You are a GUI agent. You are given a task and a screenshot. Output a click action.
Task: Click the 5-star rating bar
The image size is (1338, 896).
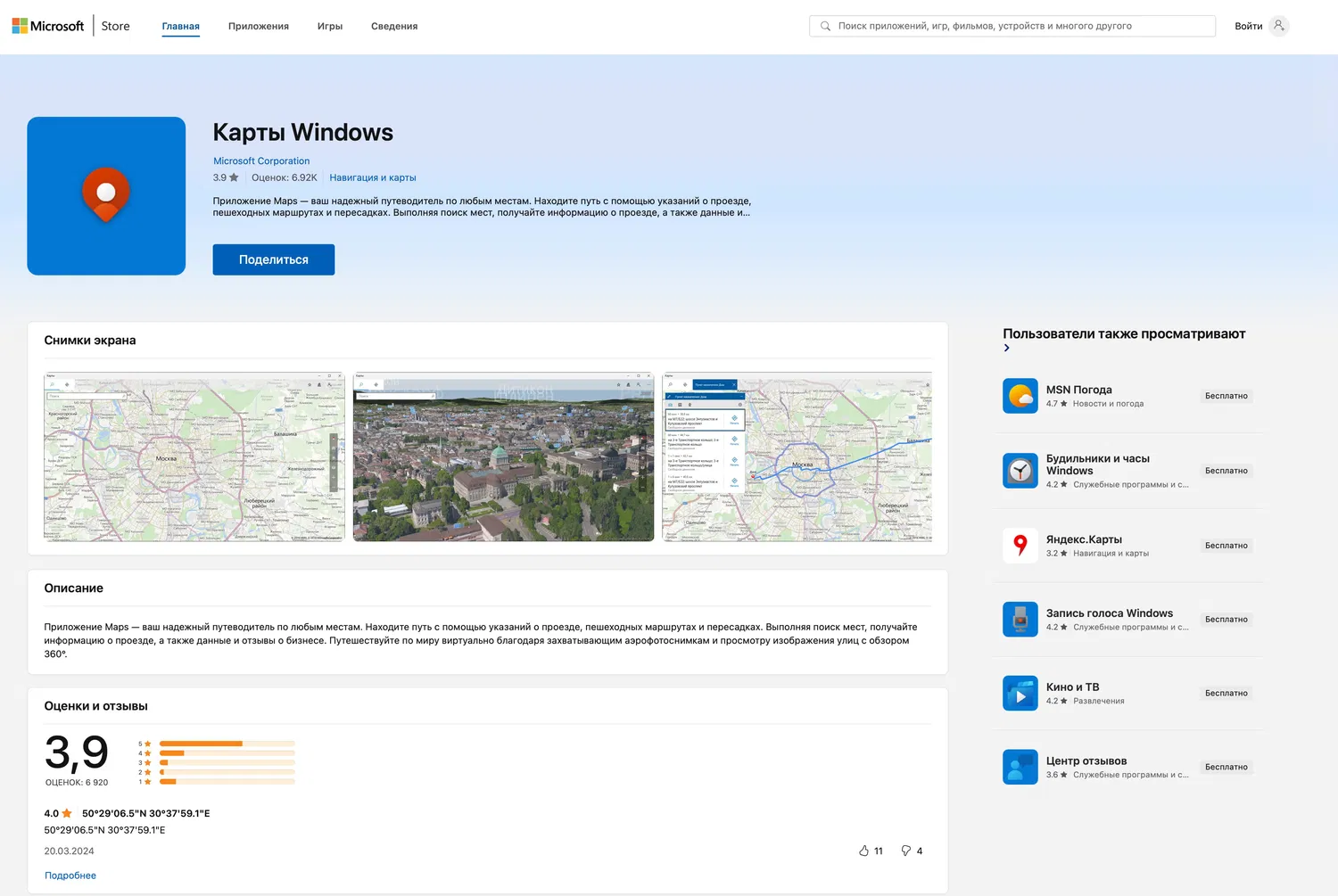click(x=227, y=744)
